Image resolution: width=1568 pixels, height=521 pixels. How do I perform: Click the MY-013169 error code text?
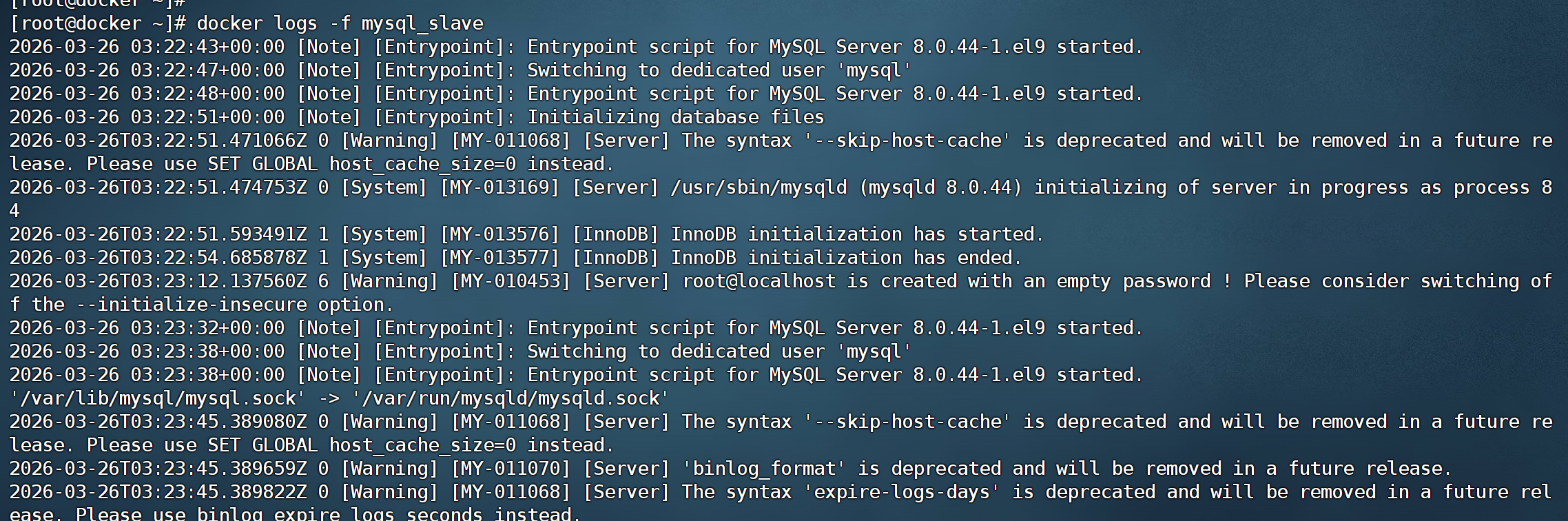[x=500, y=188]
